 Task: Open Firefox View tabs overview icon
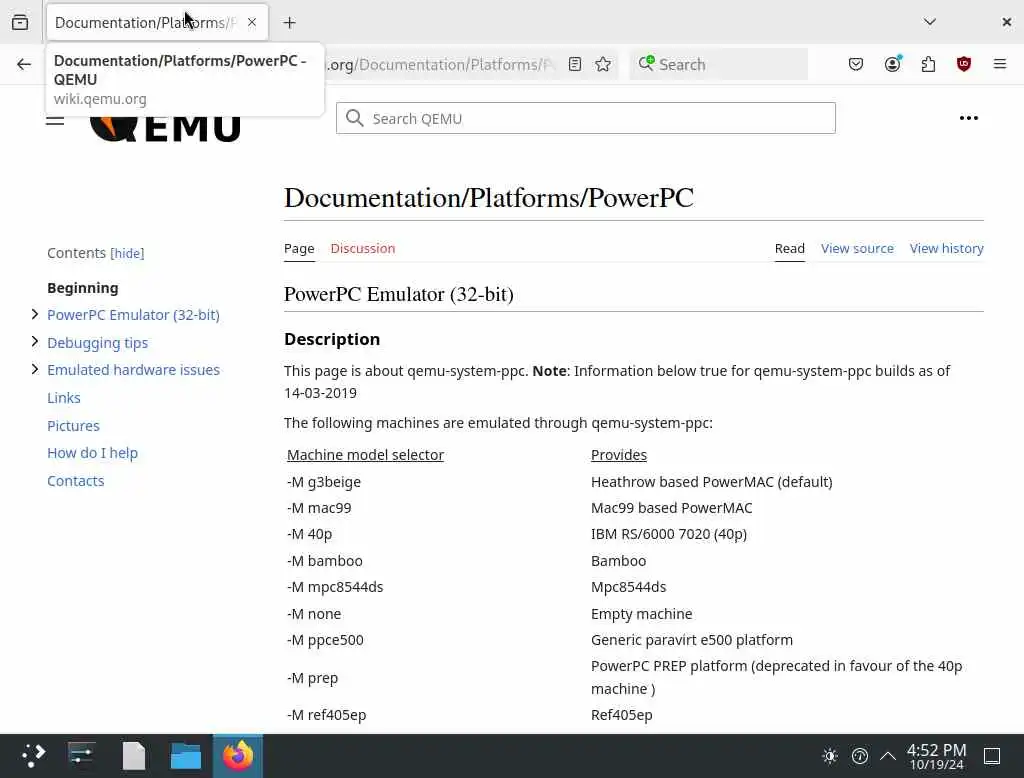click(x=20, y=22)
